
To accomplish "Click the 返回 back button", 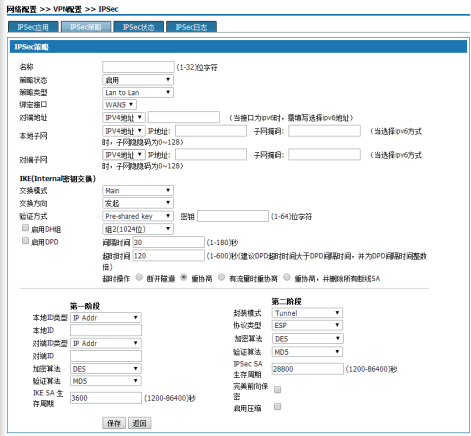I will click(140, 423).
